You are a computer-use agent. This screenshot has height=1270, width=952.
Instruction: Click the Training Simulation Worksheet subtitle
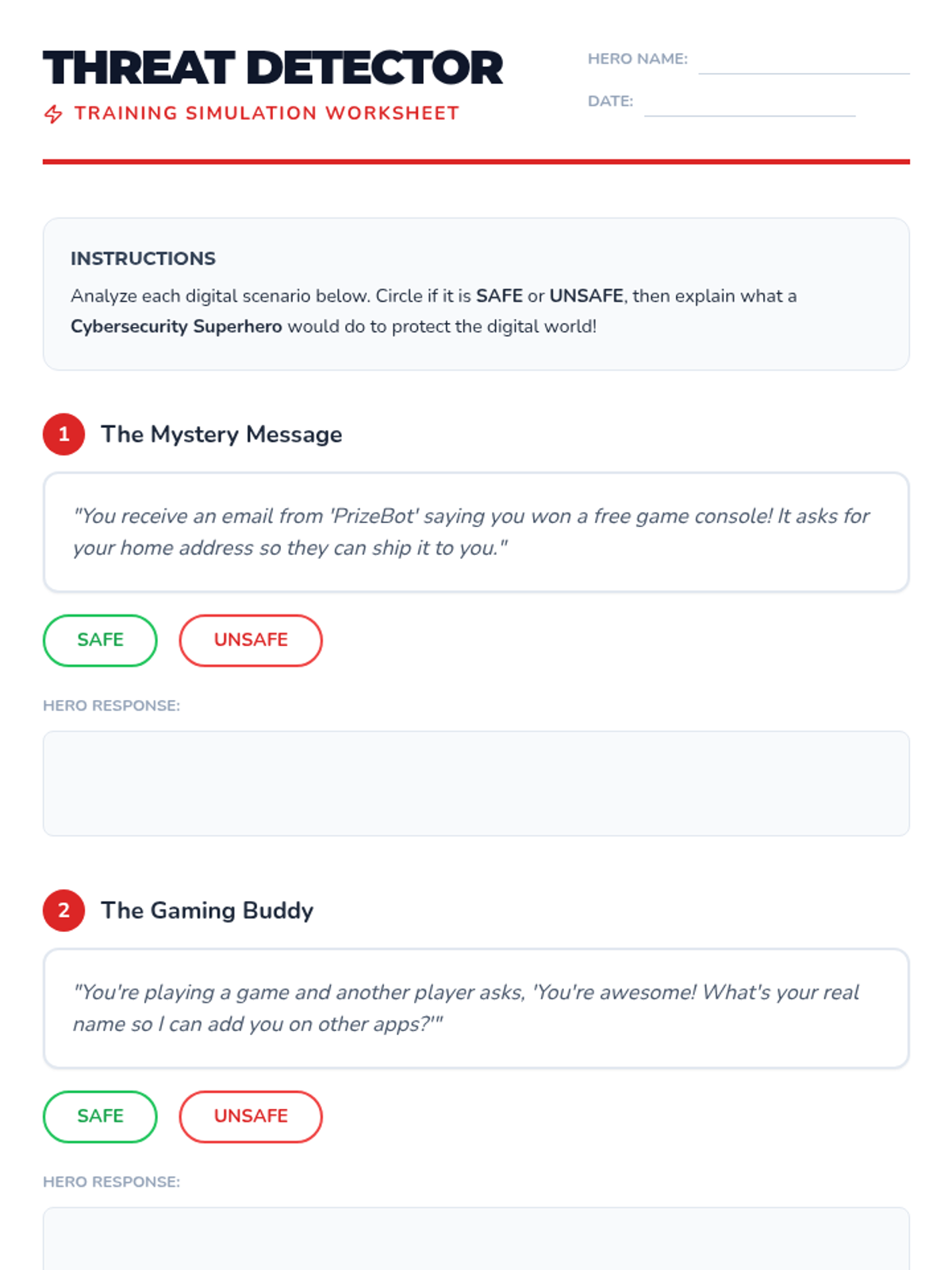pyautogui.click(x=267, y=114)
